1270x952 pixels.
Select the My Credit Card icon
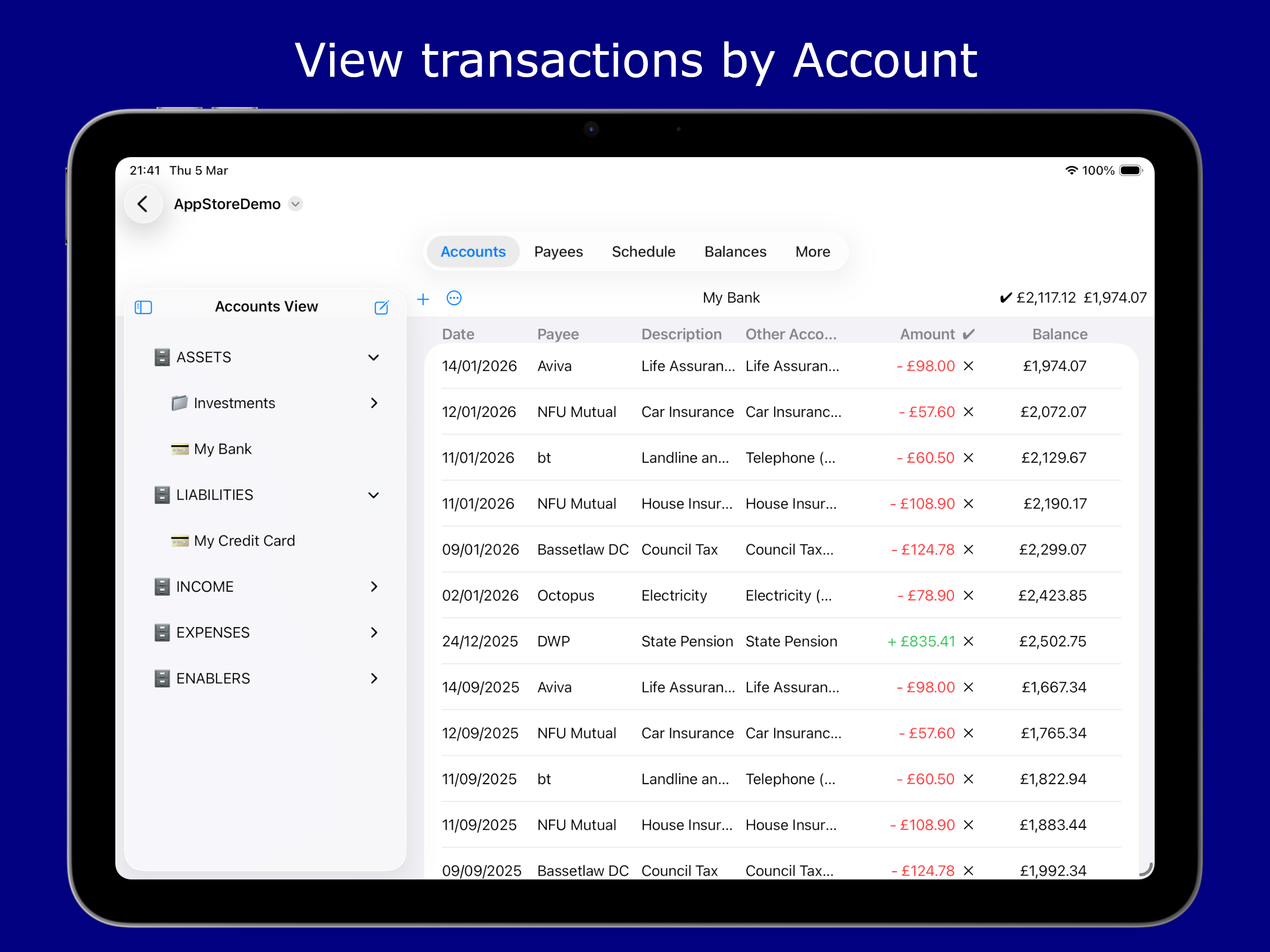pos(179,541)
